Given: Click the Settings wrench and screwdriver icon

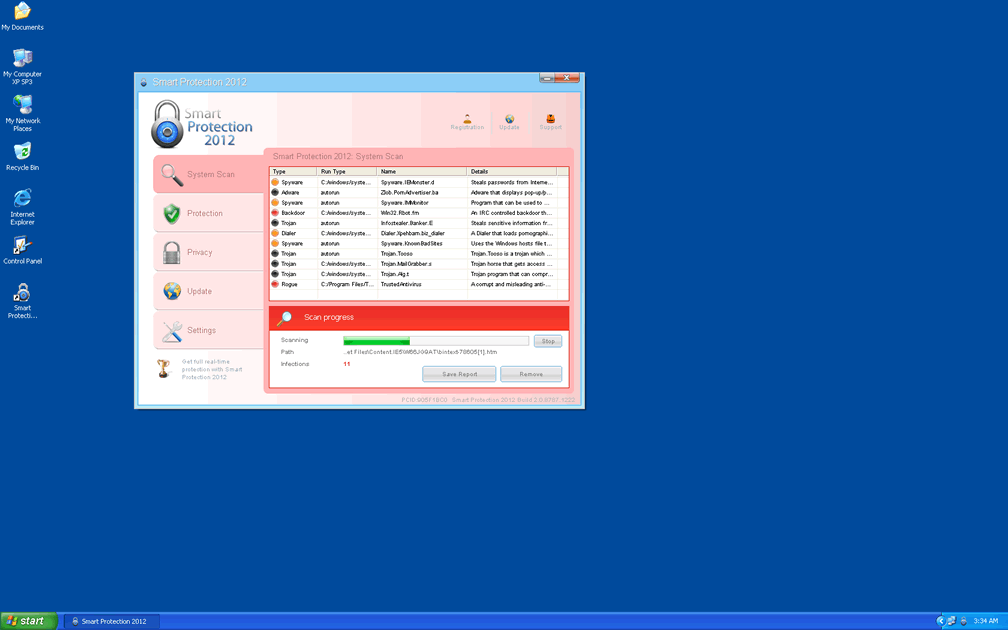Looking at the screenshot, I should coord(172,330).
